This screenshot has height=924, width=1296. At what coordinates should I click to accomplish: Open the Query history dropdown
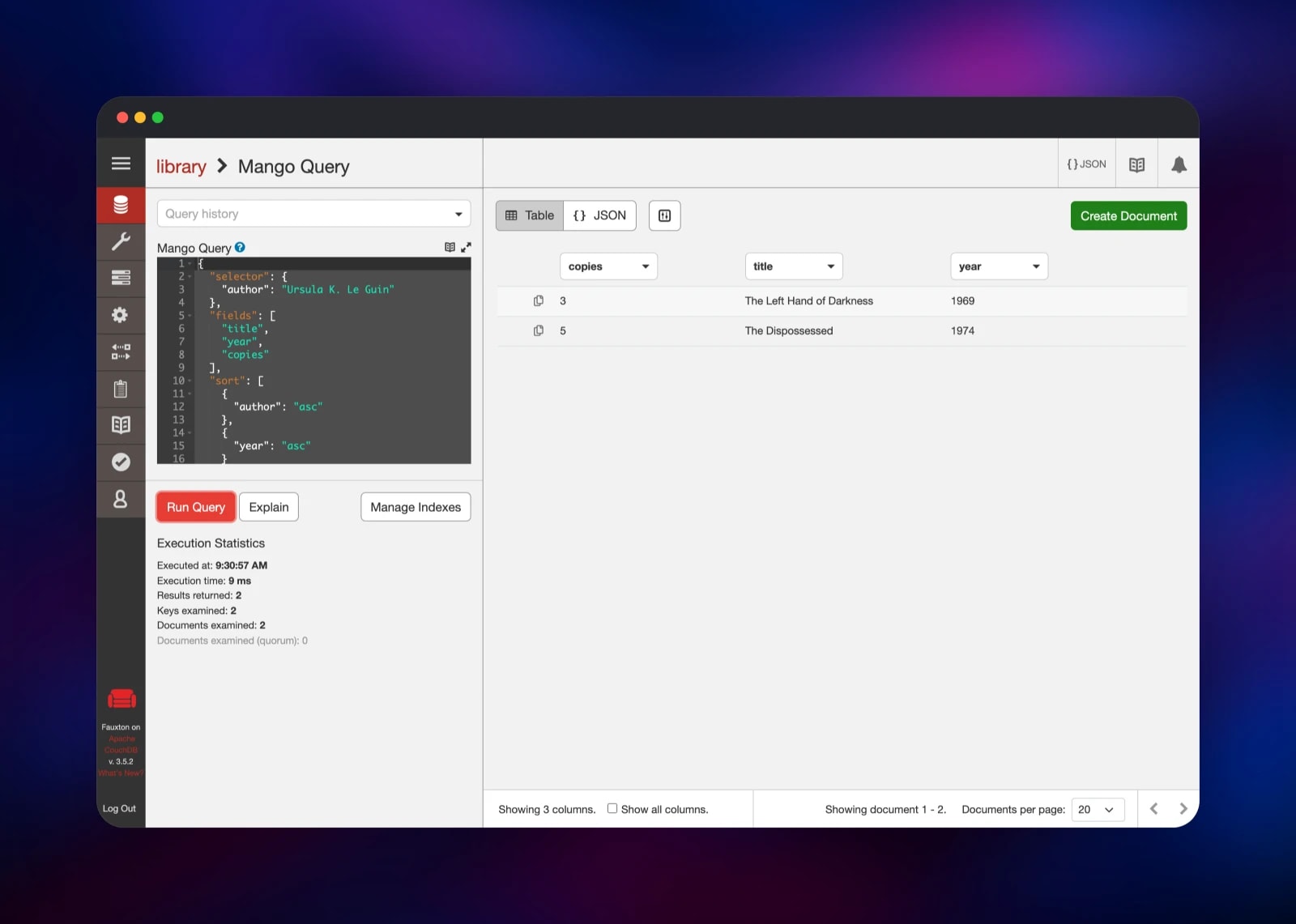pos(313,214)
